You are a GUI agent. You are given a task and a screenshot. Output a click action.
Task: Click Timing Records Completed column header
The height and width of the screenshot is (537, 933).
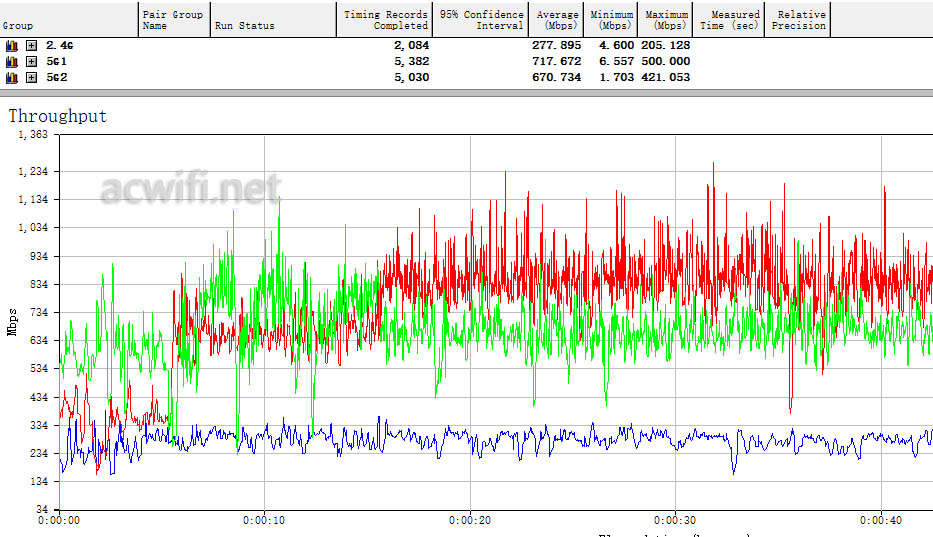pyautogui.click(x=385, y=20)
